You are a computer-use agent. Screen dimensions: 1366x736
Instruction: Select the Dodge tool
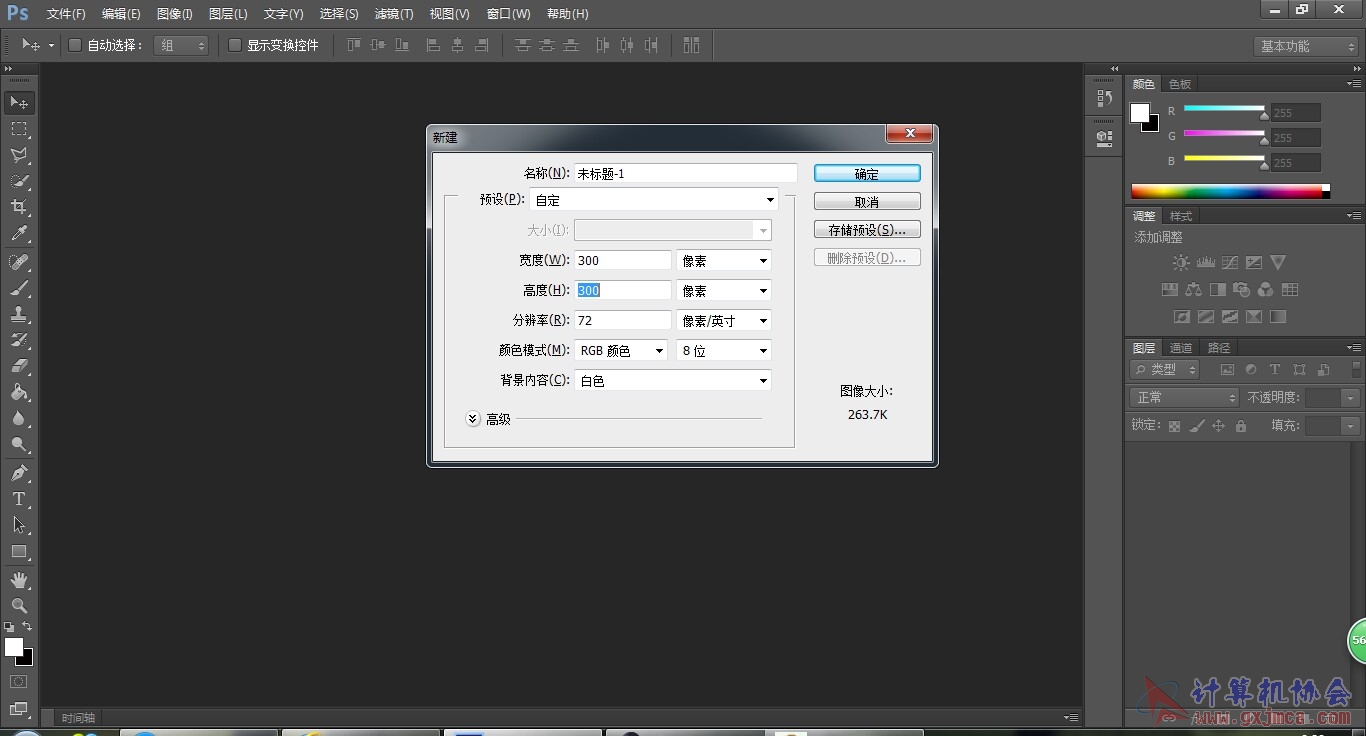pos(19,444)
